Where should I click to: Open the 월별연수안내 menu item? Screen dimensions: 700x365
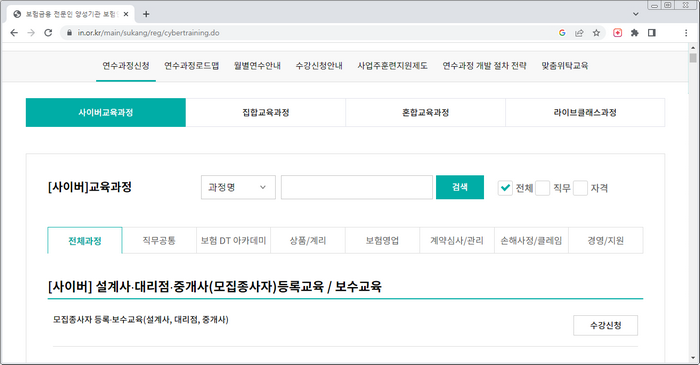pyautogui.click(x=257, y=66)
